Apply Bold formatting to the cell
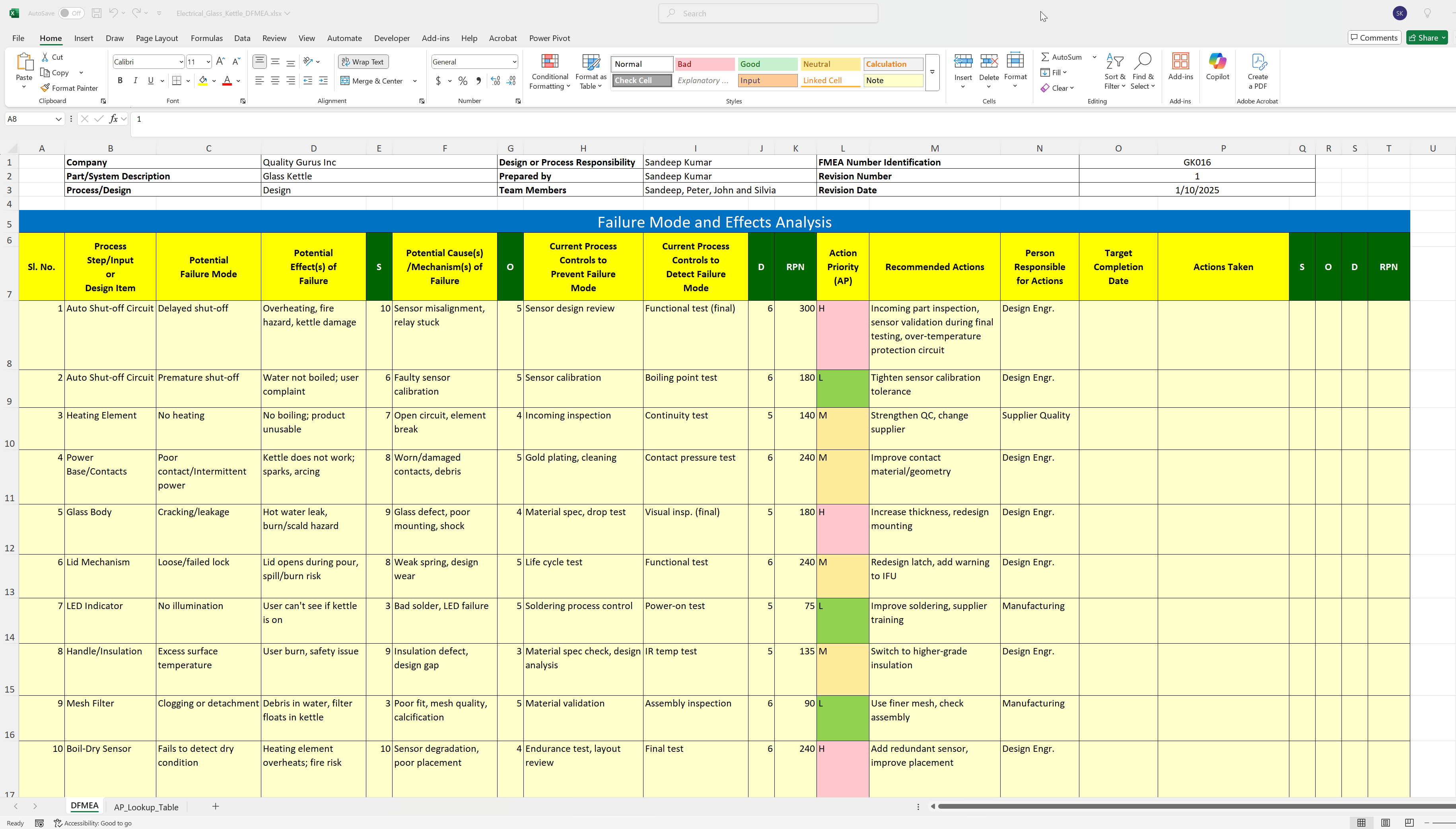This screenshot has height=829, width=1456. click(120, 81)
